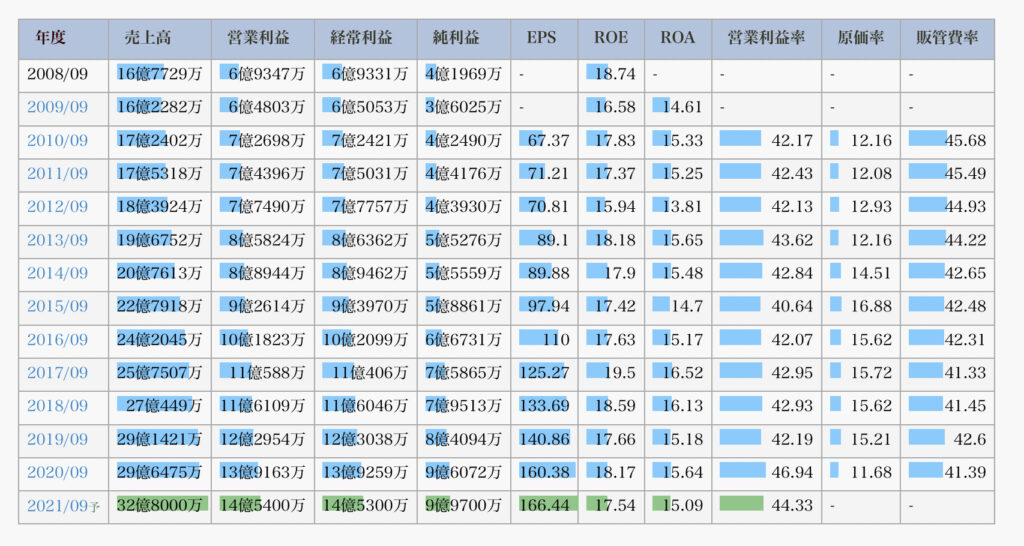The image size is (1024, 546).
Task: Select operating profit 6億4803万
Action: click(267, 107)
